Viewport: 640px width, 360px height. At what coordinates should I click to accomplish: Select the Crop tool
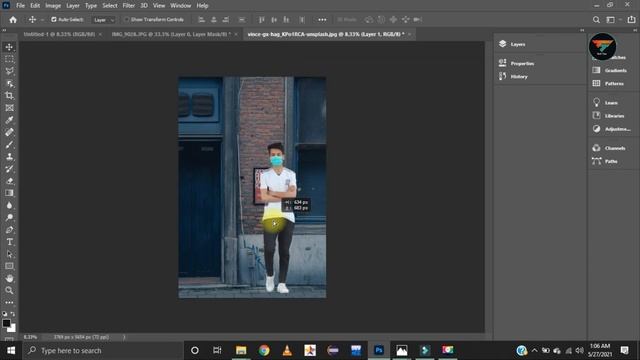[x=9, y=96]
